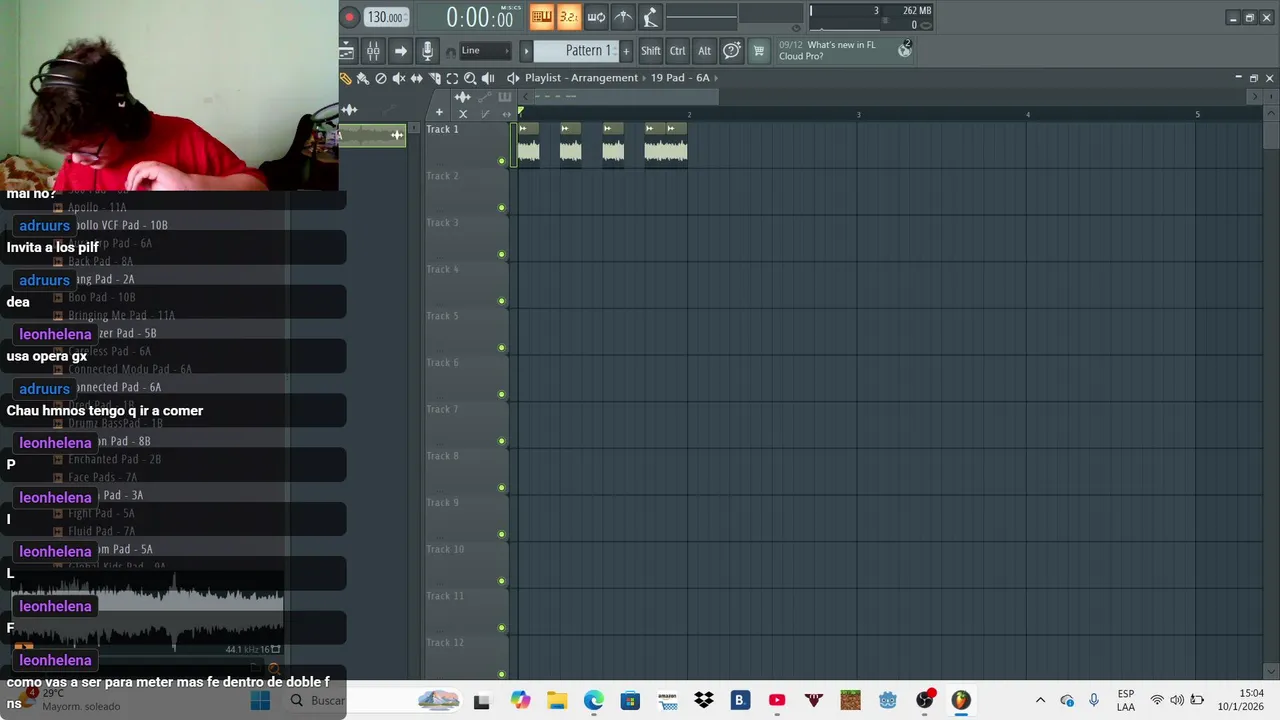Click bar 4 on the timeline ruler
1280x720 pixels.
(x=1027, y=114)
